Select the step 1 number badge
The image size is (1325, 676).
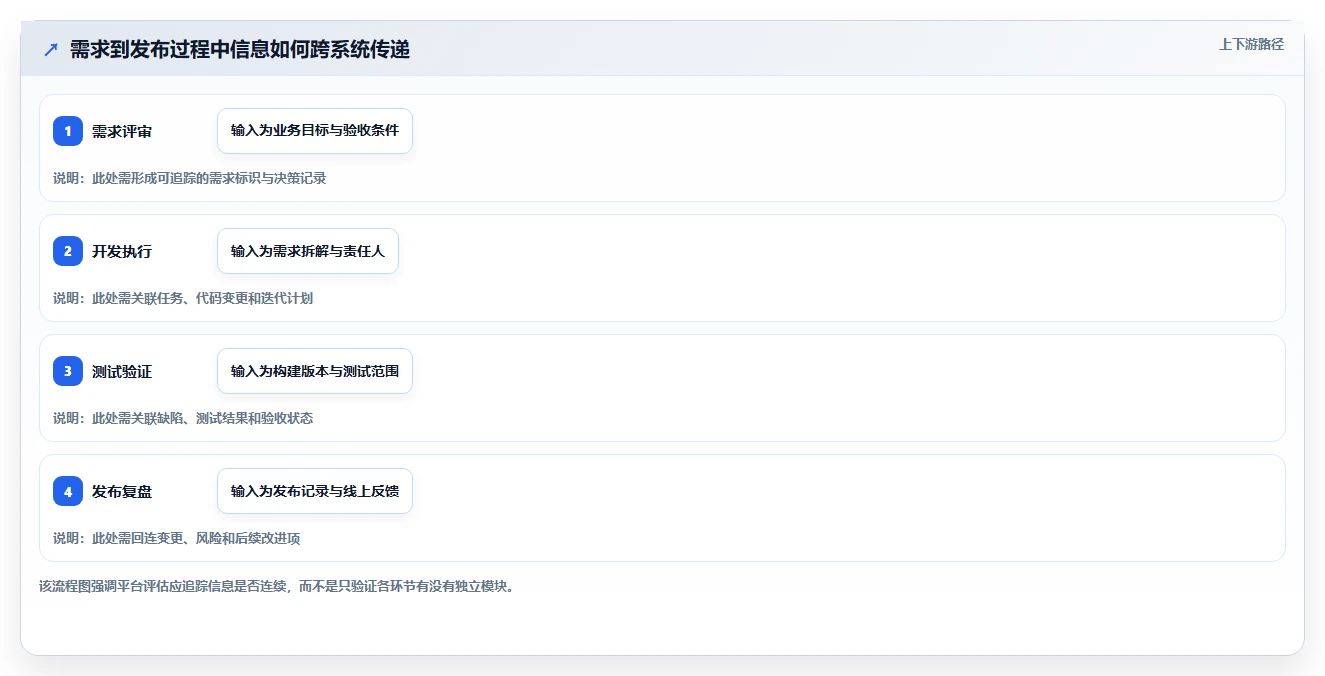(x=68, y=131)
